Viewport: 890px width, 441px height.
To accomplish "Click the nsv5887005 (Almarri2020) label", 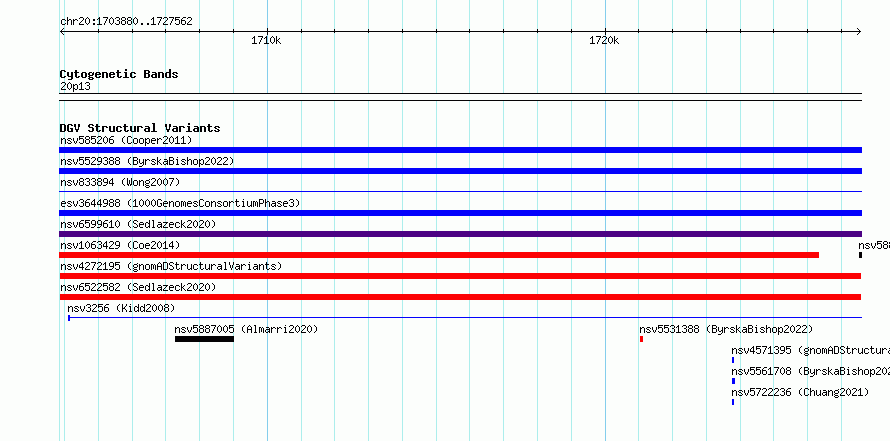I will [246, 329].
